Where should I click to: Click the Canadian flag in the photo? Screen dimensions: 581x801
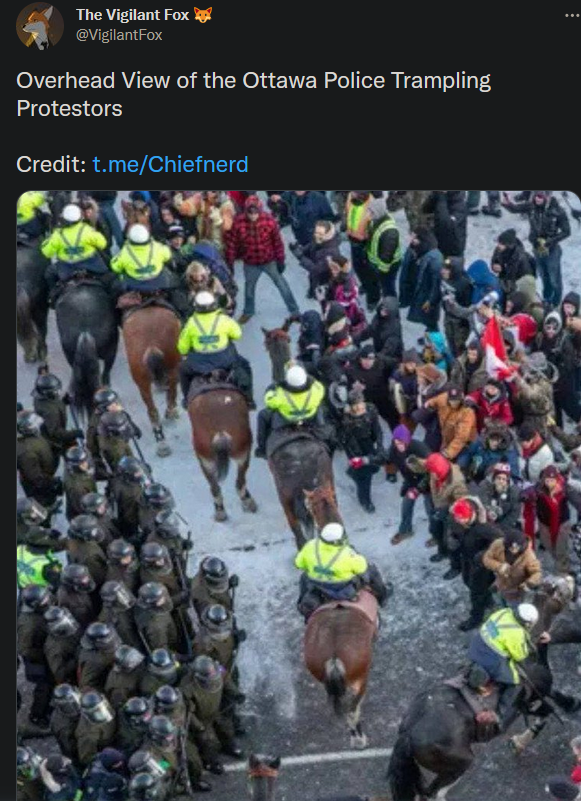tap(494, 346)
